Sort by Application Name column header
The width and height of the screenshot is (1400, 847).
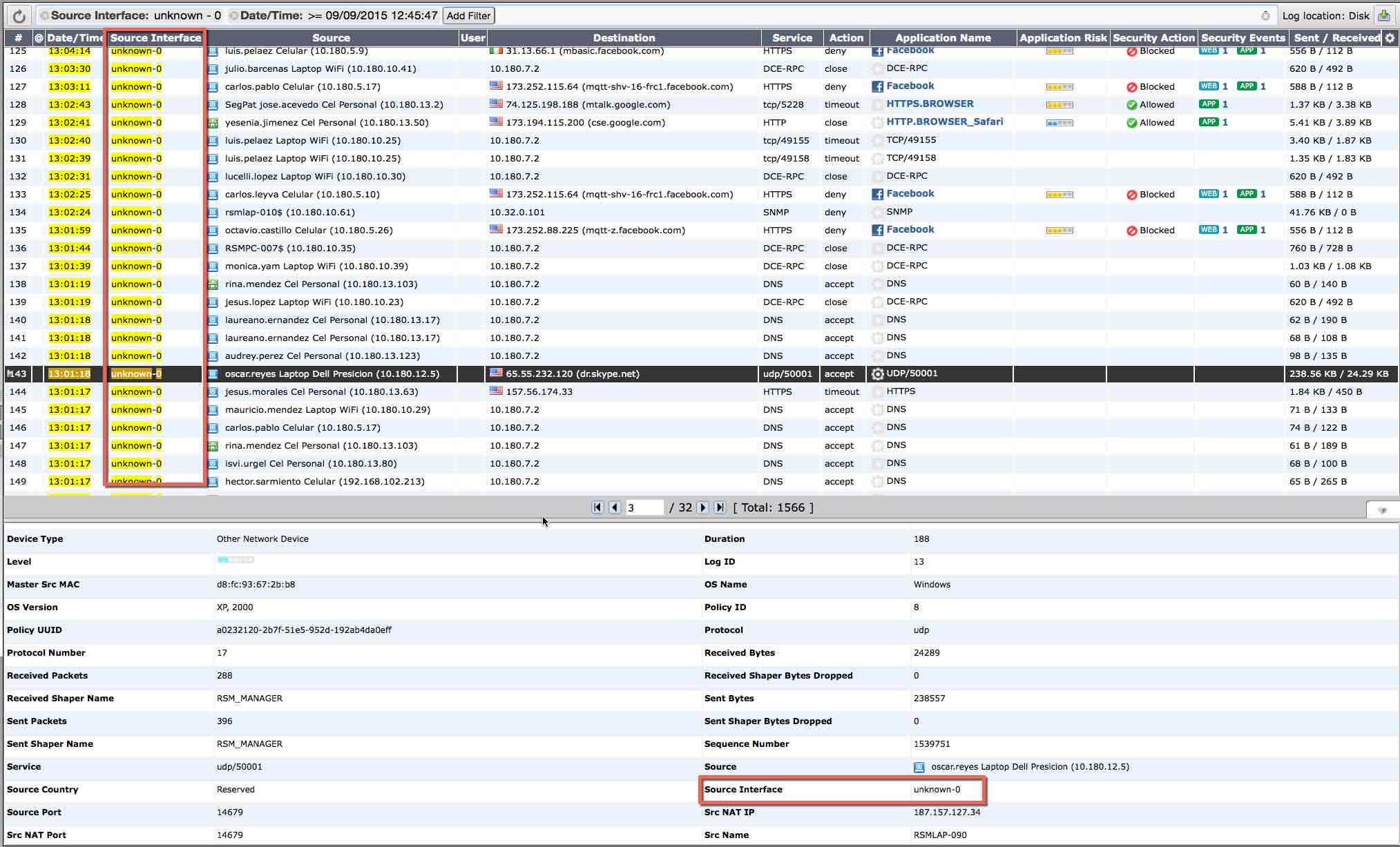[942, 38]
